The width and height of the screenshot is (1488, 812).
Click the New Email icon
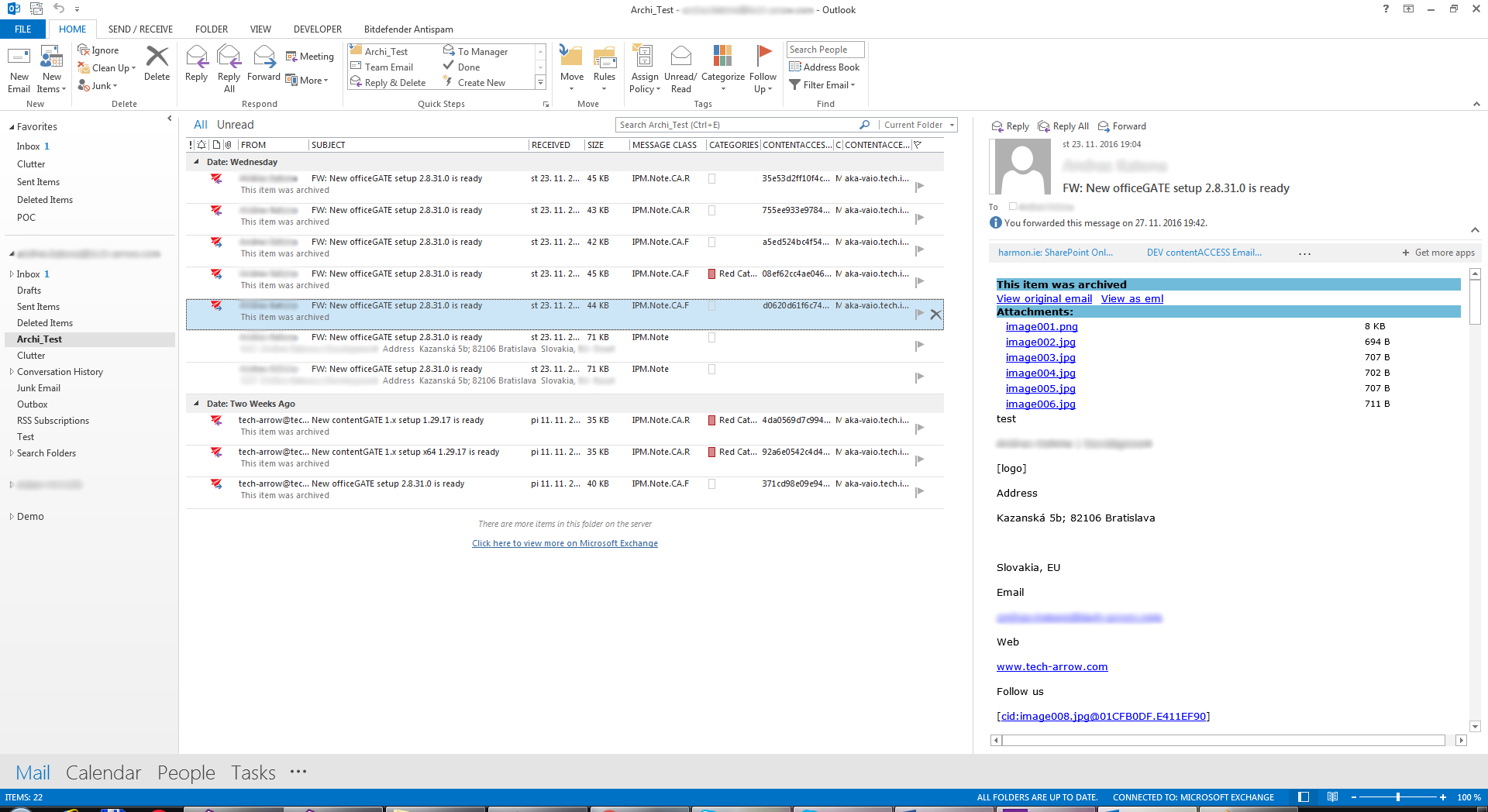pos(19,57)
